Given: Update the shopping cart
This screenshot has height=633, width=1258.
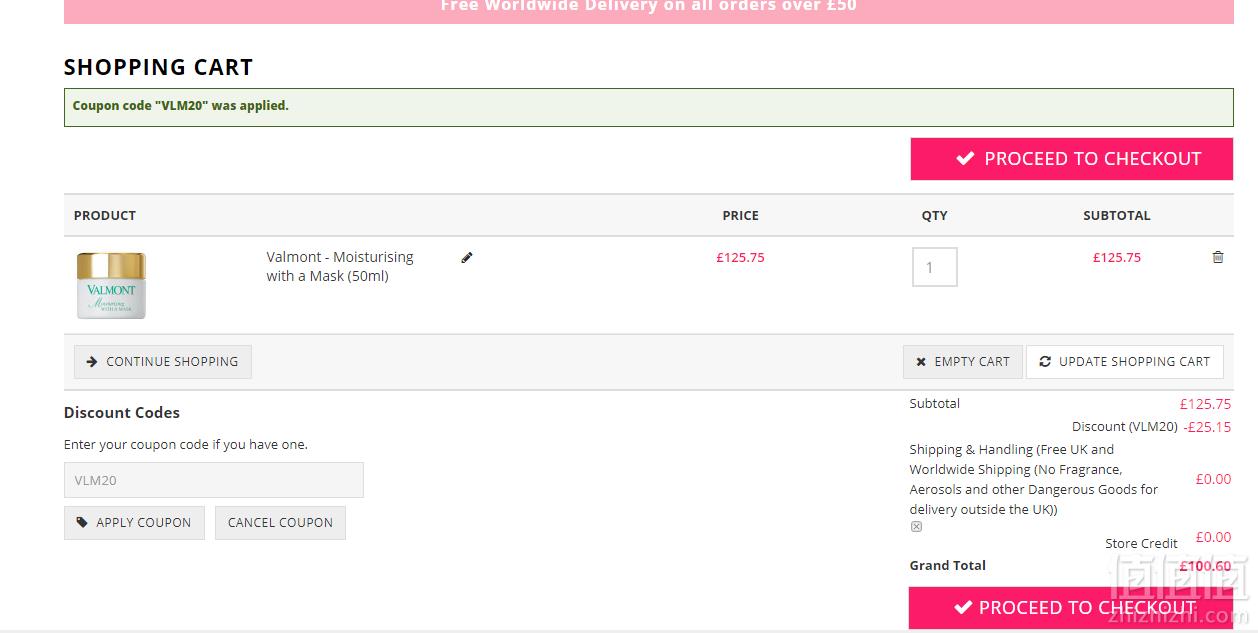Looking at the screenshot, I should pos(1125,362).
